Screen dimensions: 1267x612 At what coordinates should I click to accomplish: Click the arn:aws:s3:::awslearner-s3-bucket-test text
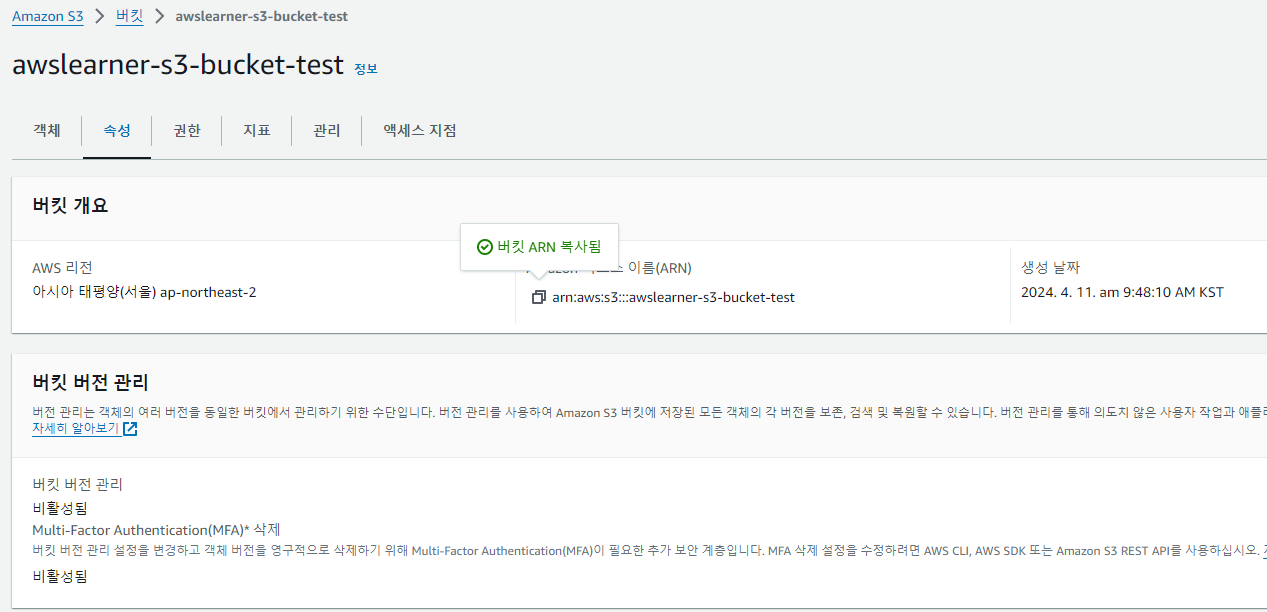point(674,297)
